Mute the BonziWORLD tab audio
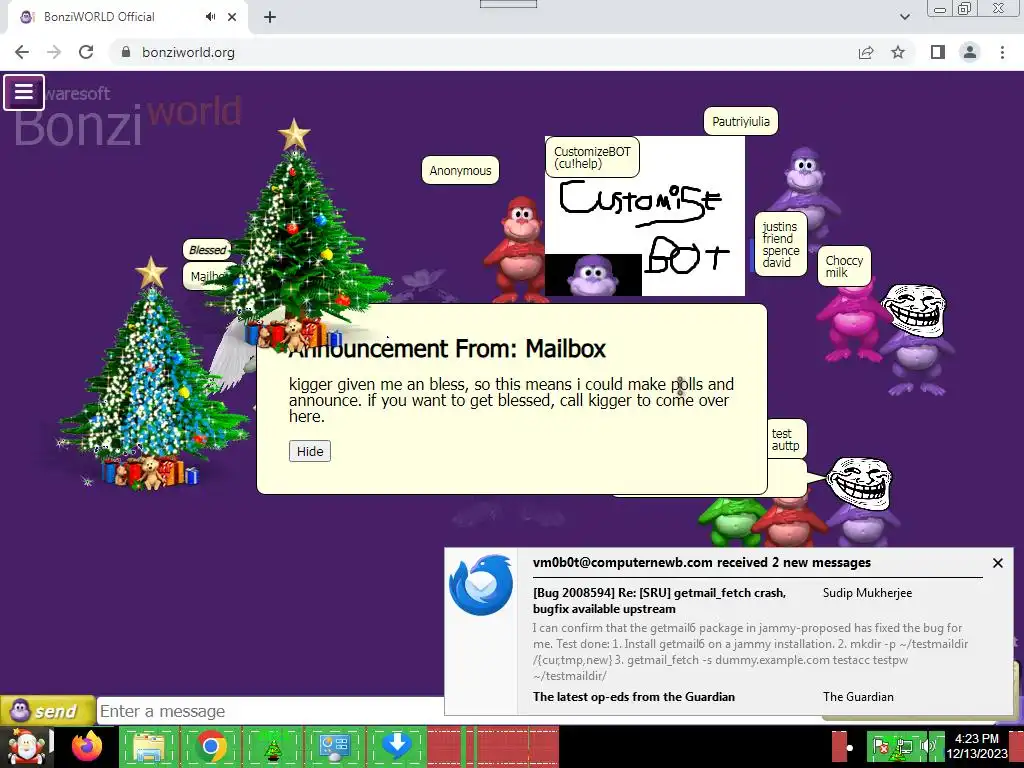1024x768 pixels. tap(210, 17)
